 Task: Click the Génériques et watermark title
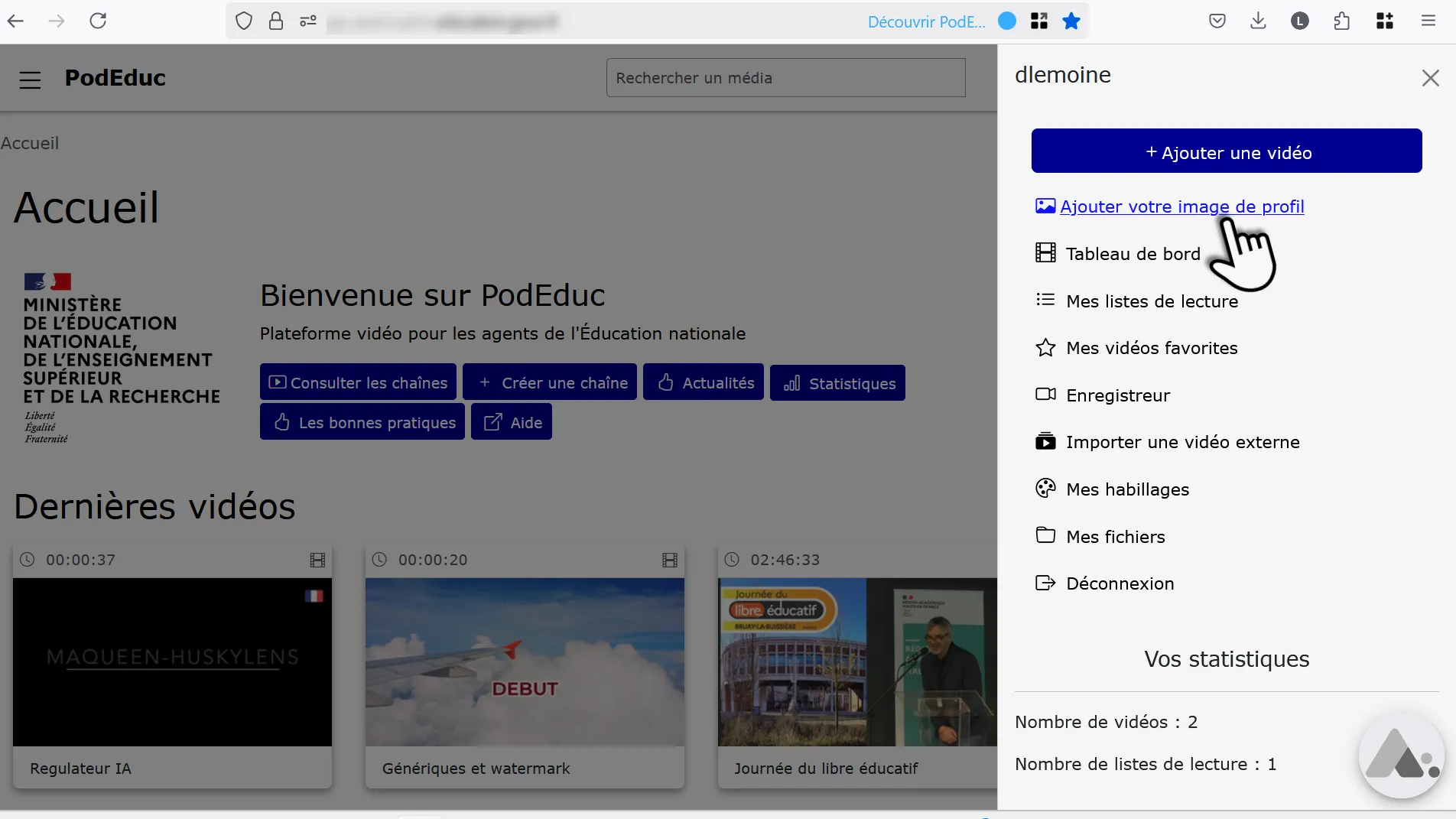click(476, 769)
